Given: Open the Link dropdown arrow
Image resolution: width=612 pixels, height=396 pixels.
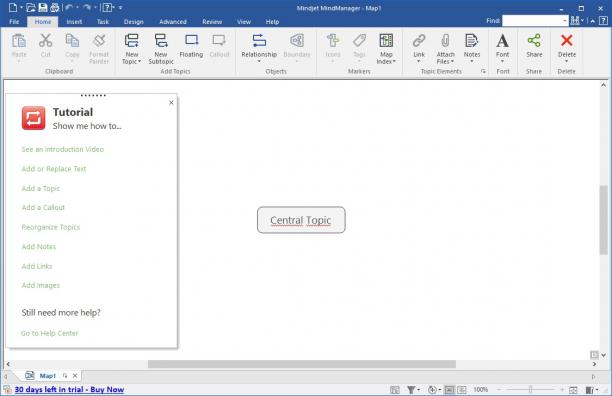Looking at the screenshot, I should (x=418, y=61).
